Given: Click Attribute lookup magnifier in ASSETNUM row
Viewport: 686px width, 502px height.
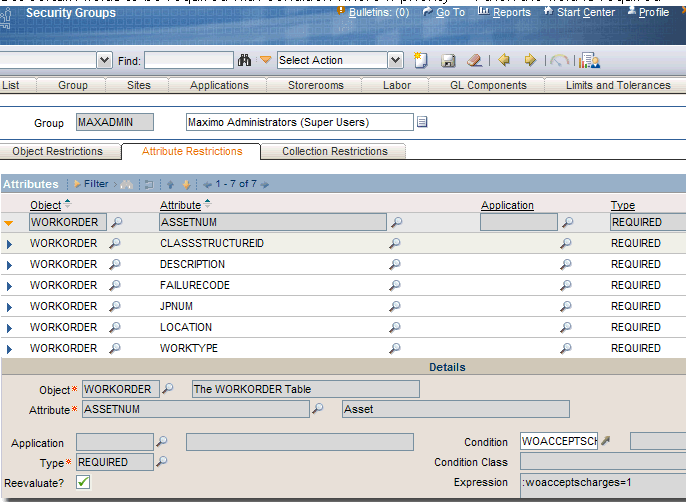Looking at the screenshot, I should pos(396,222).
